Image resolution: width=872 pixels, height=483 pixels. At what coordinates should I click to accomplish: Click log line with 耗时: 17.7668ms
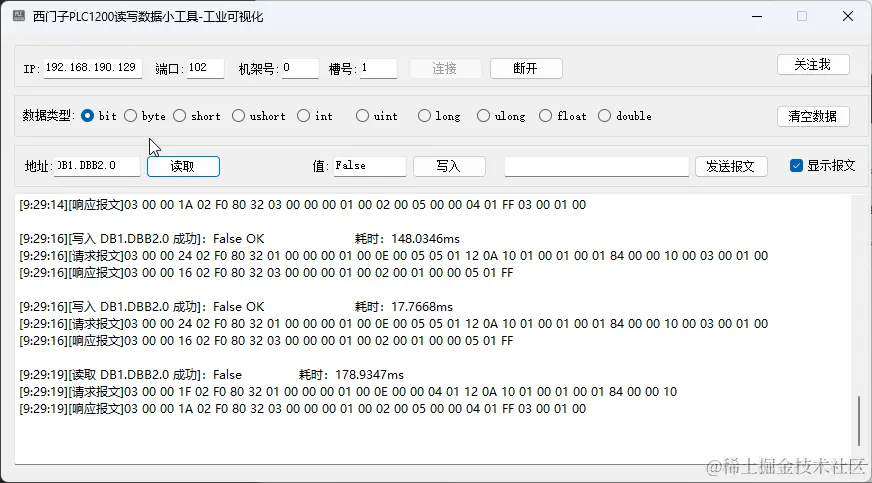click(x=236, y=307)
